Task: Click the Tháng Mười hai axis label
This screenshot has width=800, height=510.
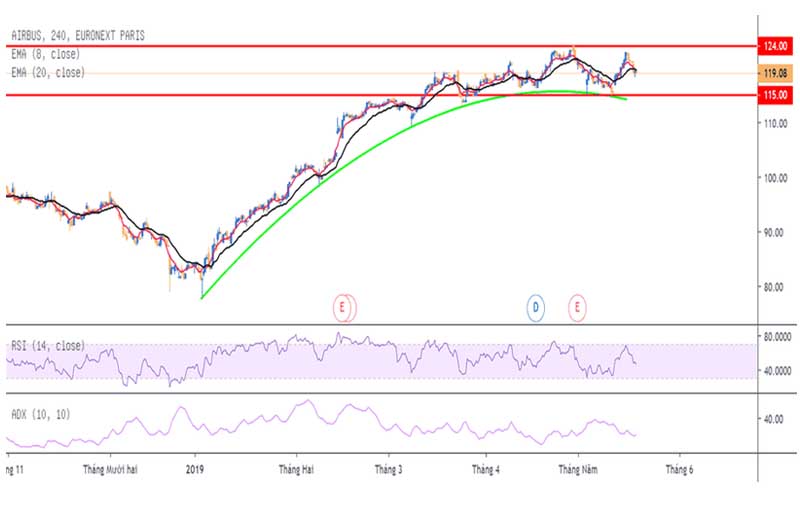Action: pyautogui.click(x=110, y=469)
